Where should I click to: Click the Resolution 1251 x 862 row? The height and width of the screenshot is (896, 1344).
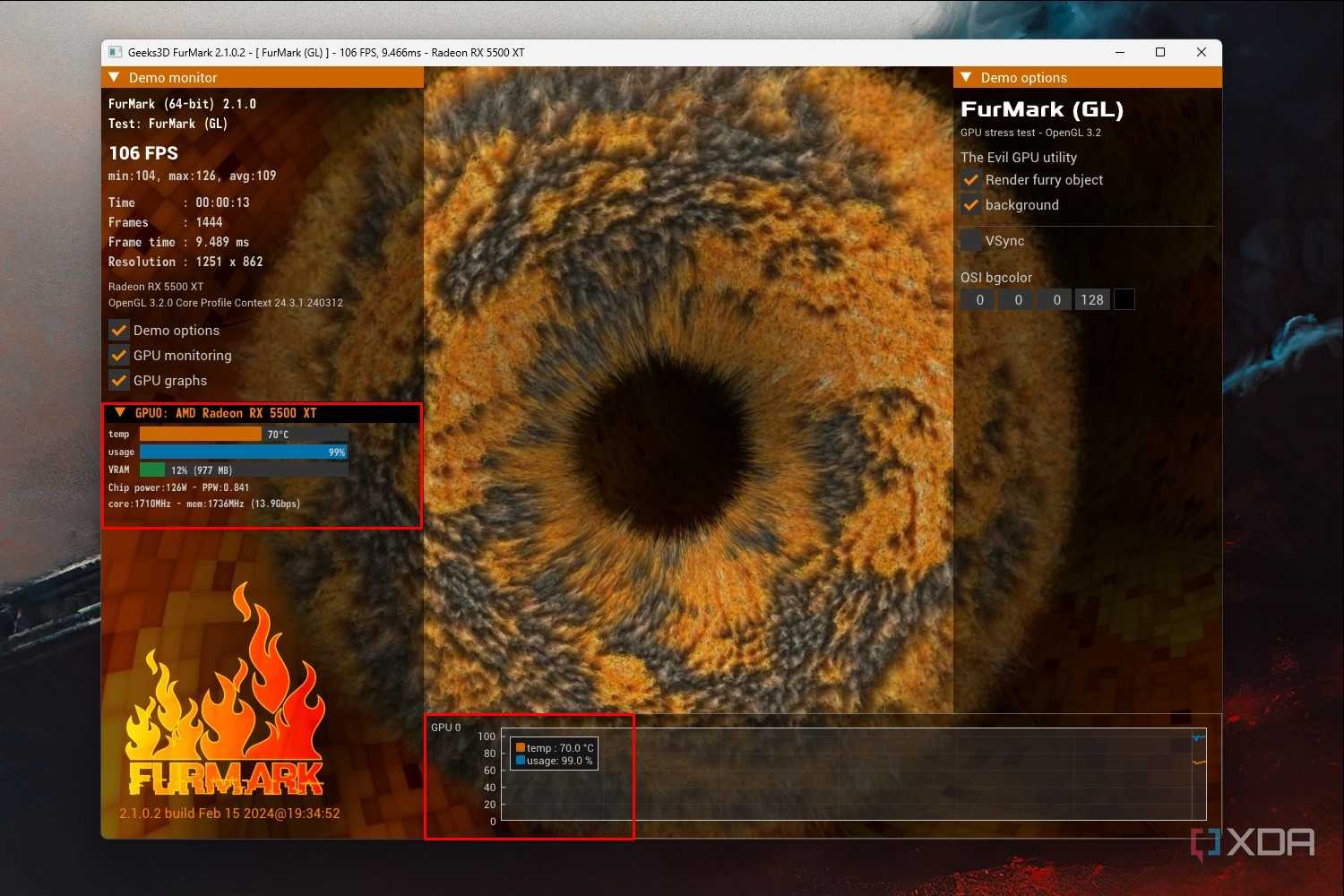coord(185,262)
